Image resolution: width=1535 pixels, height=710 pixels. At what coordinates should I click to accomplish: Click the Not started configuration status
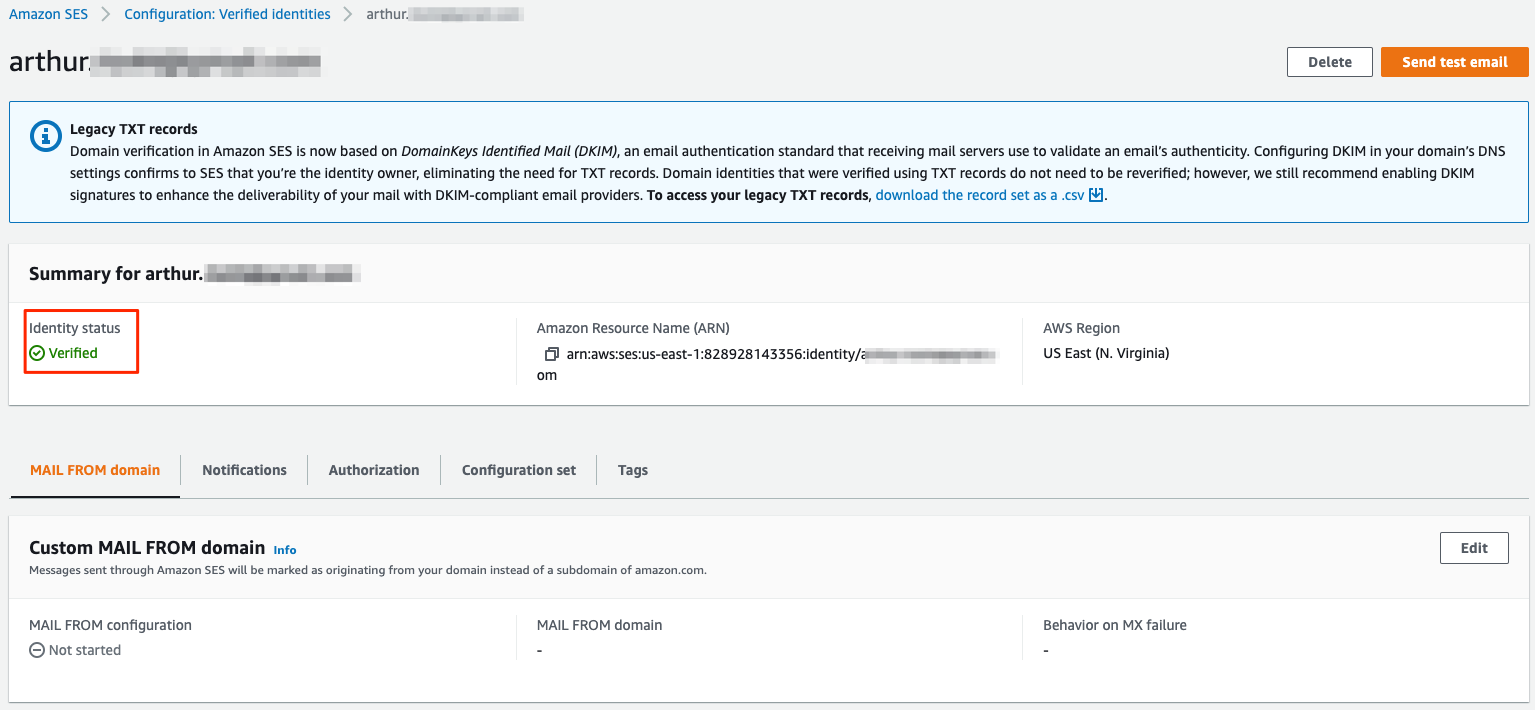click(84, 650)
